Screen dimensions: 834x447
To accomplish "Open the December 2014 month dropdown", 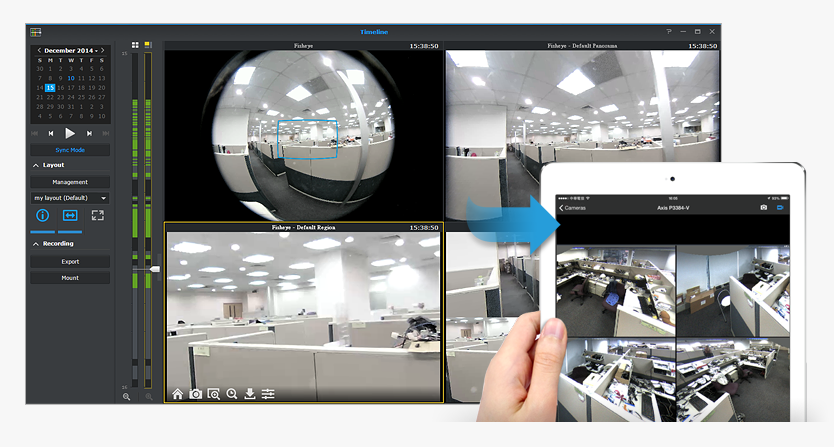I will pyautogui.click(x=71, y=51).
